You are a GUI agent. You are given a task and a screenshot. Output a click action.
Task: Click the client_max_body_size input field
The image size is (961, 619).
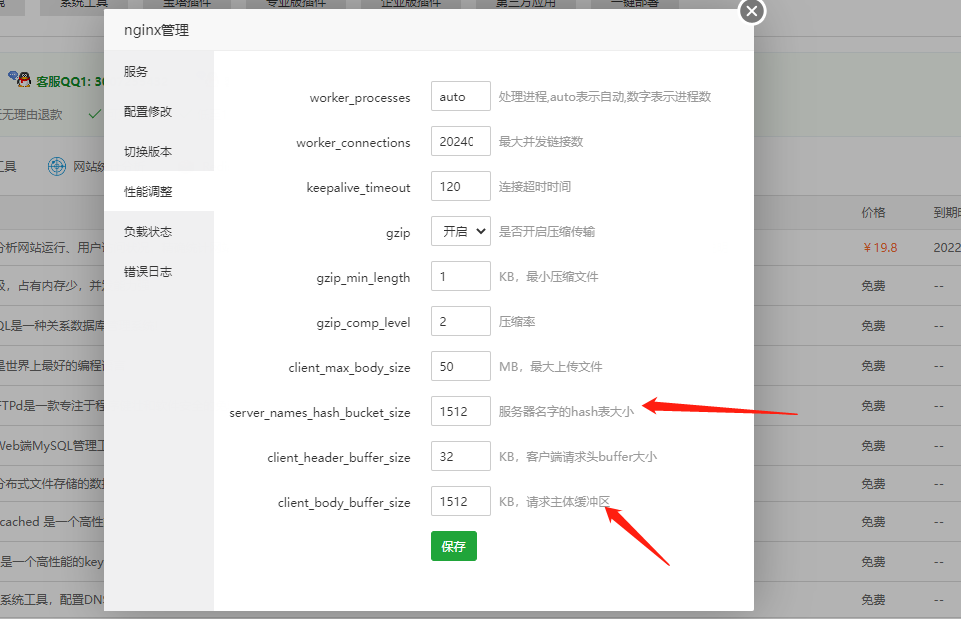(x=460, y=366)
